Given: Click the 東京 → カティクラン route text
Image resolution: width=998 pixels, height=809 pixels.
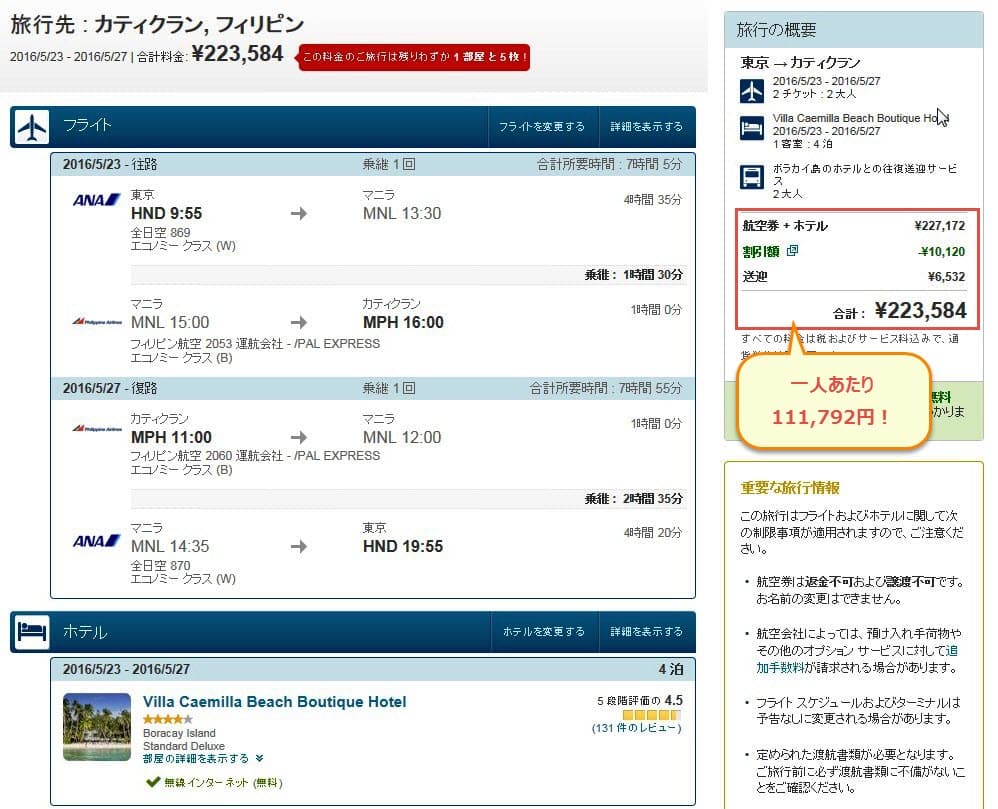Looking at the screenshot, I should [800, 62].
